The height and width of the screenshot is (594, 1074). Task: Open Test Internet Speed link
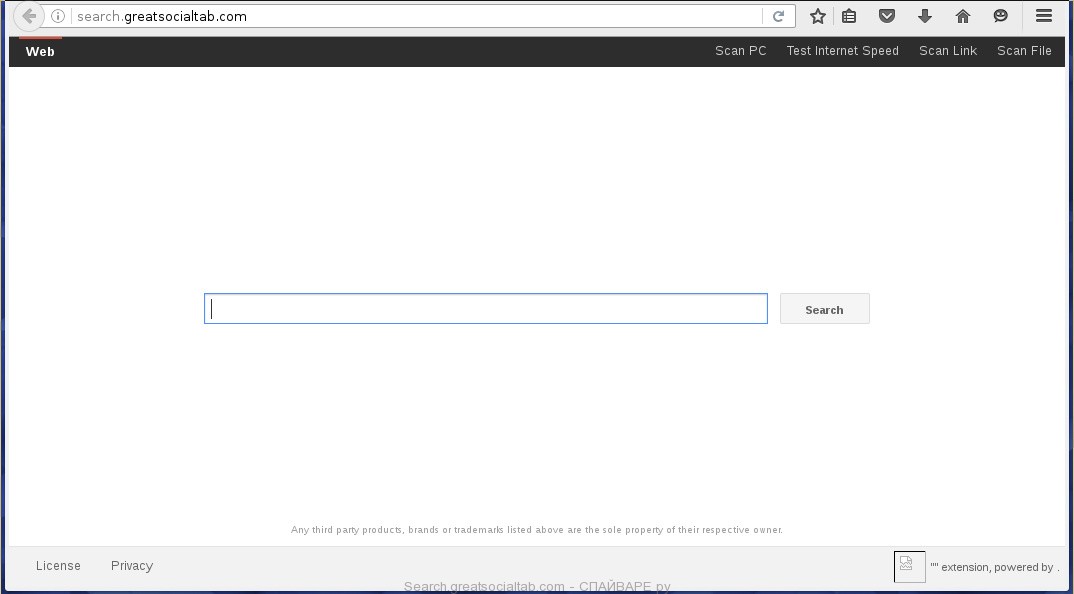tap(842, 51)
